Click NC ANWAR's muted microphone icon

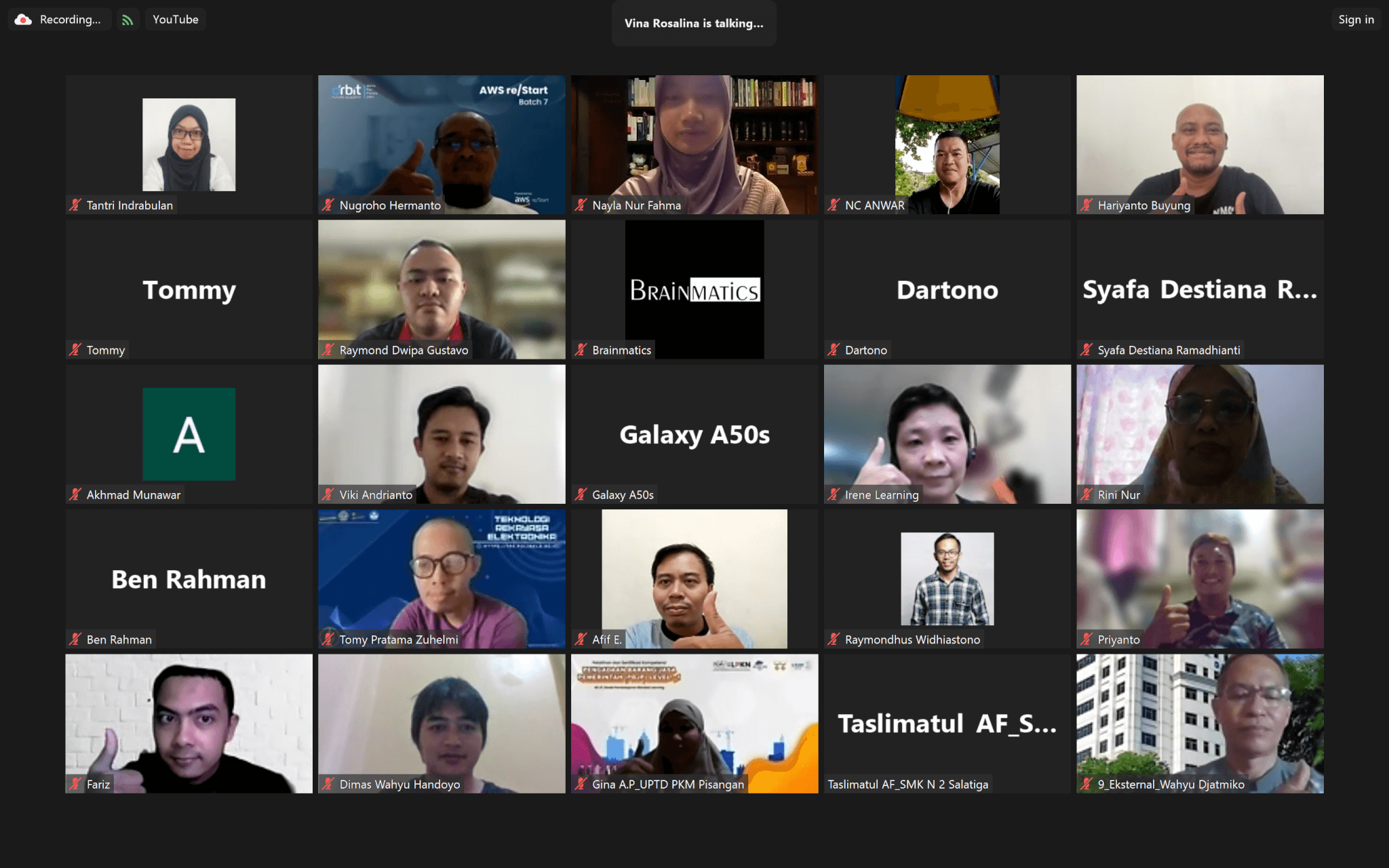[834, 205]
